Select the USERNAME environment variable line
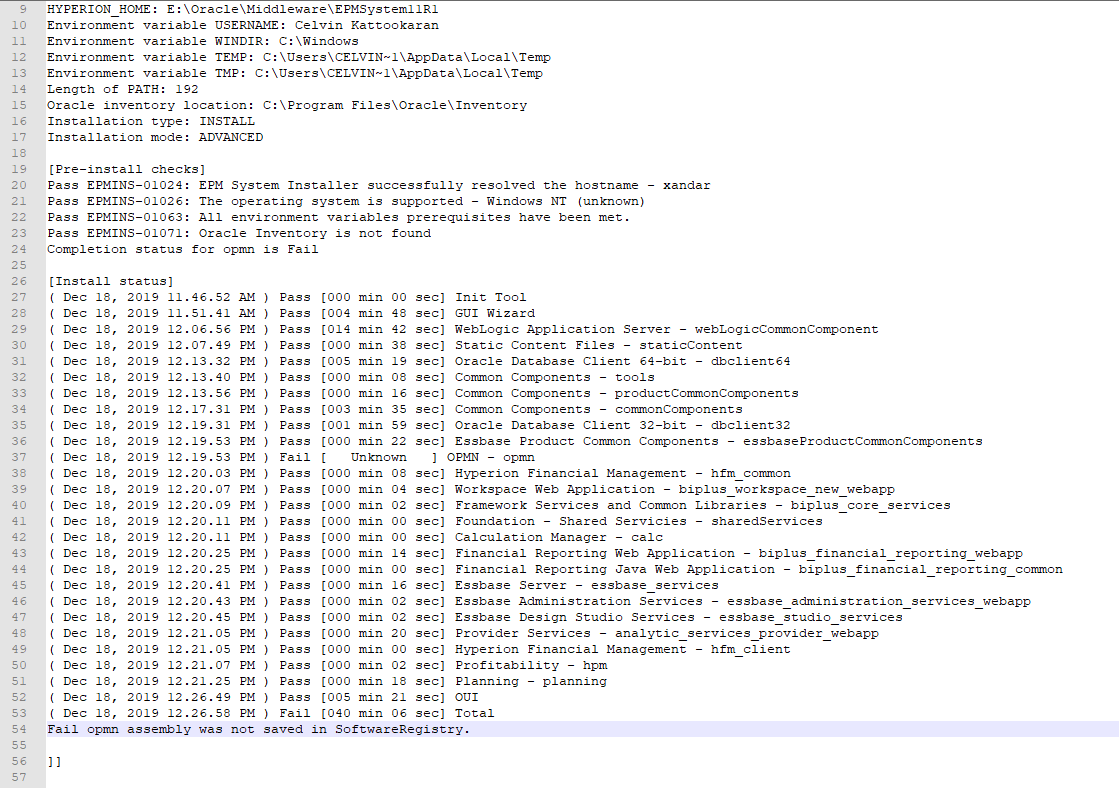1119x788 pixels. [x=243, y=25]
